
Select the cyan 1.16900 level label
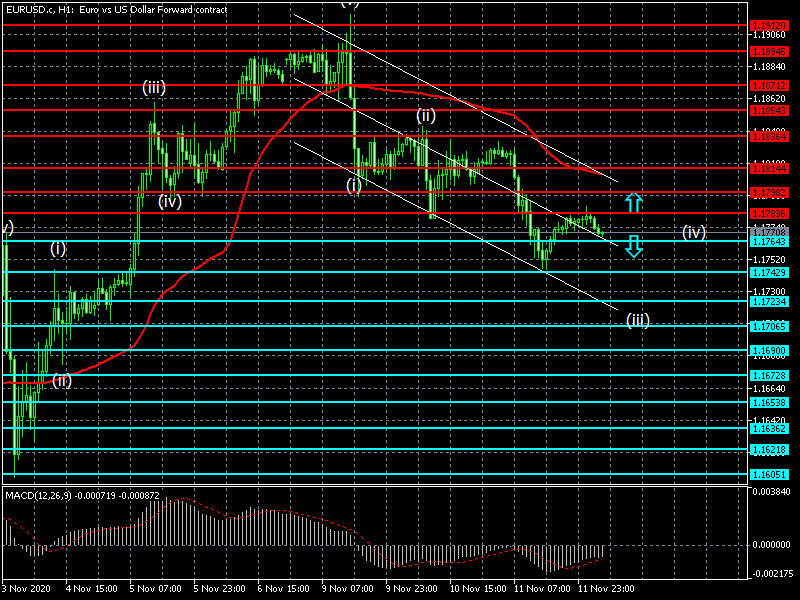pyautogui.click(x=769, y=351)
